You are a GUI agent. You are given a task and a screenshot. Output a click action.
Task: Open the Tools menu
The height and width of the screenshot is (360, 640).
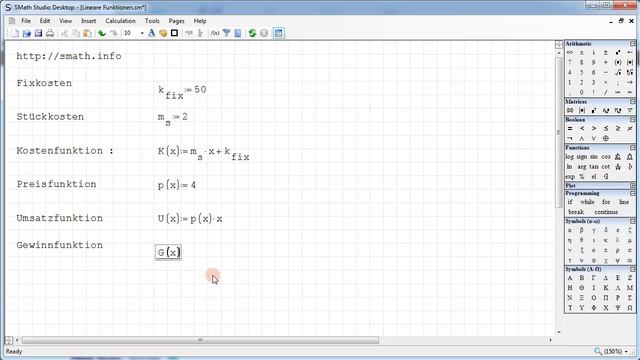click(152, 21)
